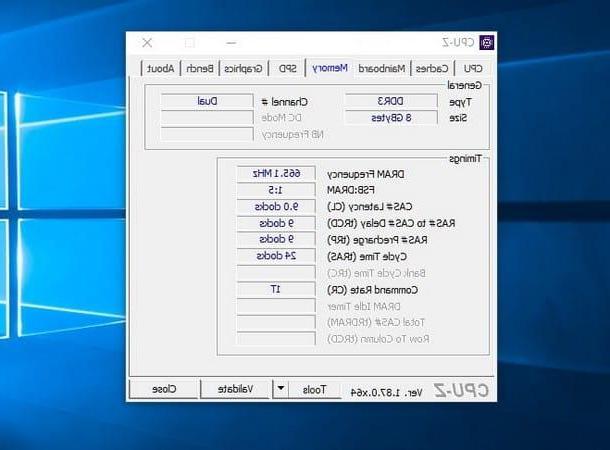Image resolution: width=610 pixels, height=450 pixels.
Task: Click the CAS# Latency value 9.0 clocks
Action: click(276, 207)
